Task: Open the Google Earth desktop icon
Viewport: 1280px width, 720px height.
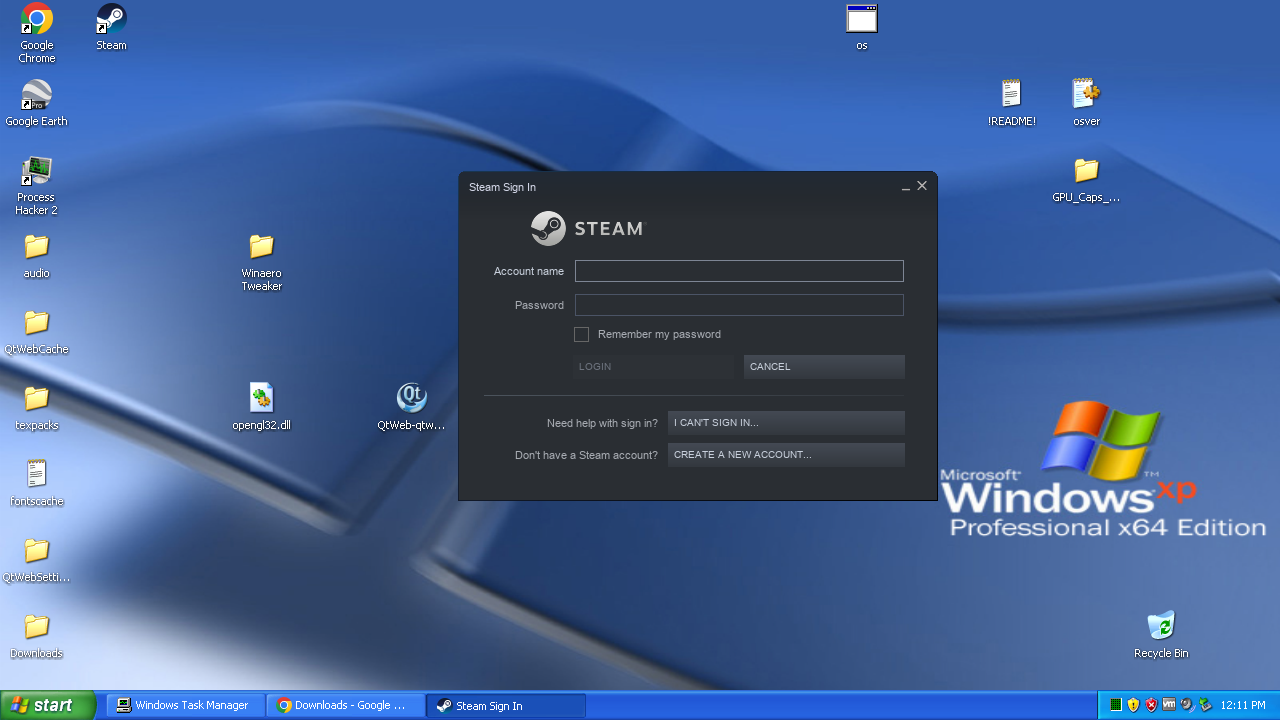Action: 37,95
